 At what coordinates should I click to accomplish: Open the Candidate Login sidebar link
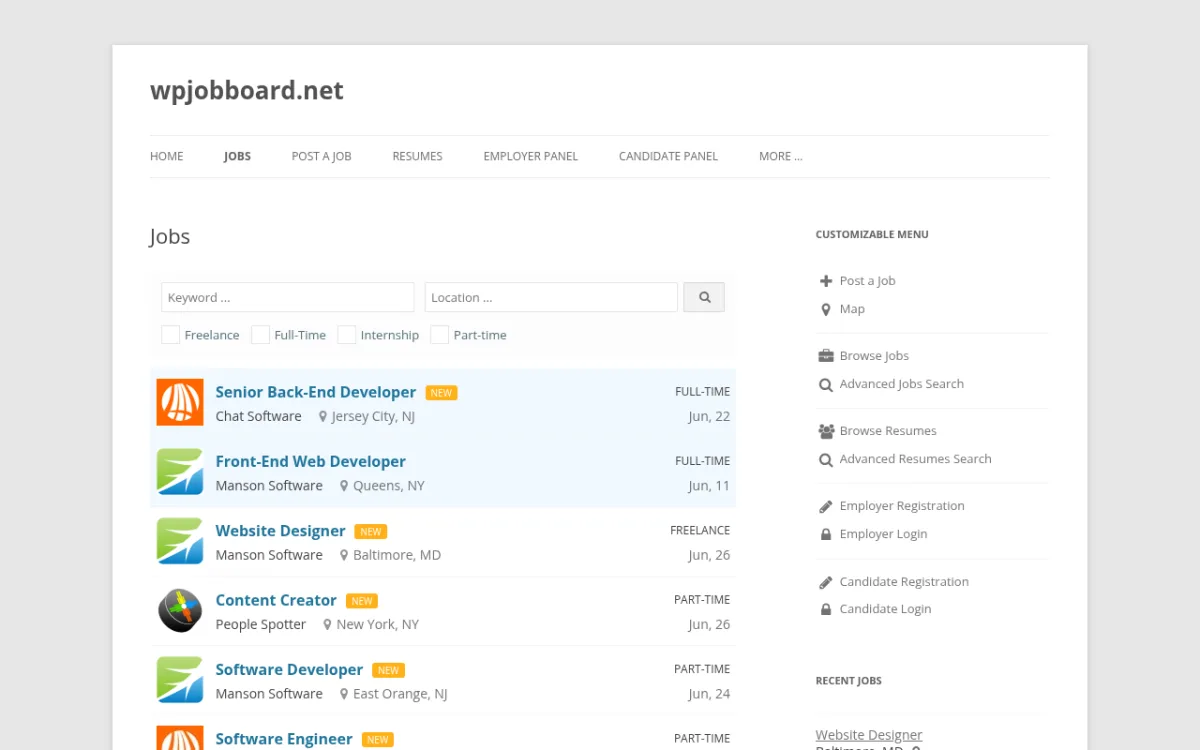(x=885, y=609)
